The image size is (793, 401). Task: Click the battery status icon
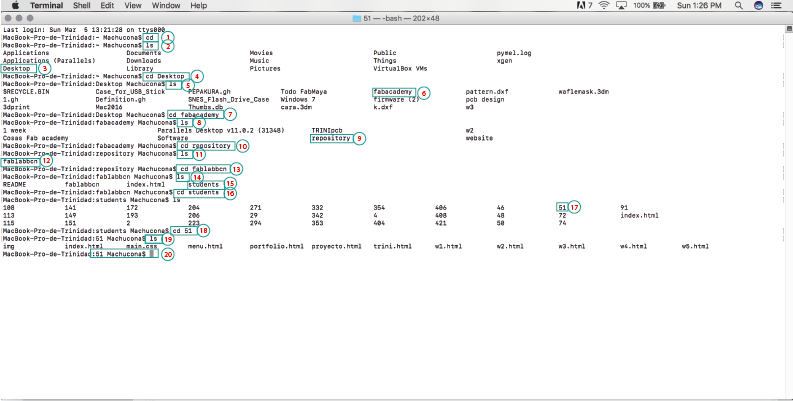tap(659, 6)
